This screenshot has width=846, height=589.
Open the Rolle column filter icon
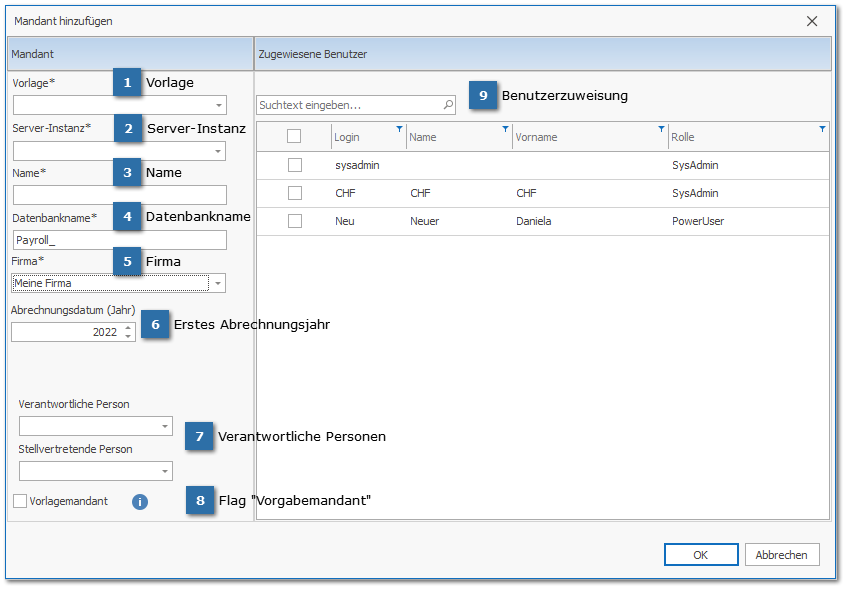[x=822, y=129]
